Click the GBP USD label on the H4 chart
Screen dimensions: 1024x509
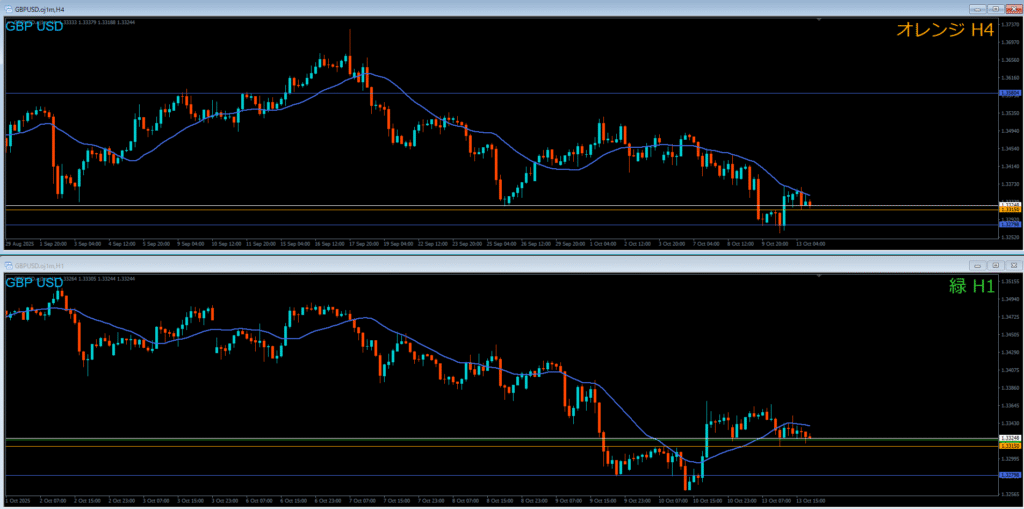35,26
